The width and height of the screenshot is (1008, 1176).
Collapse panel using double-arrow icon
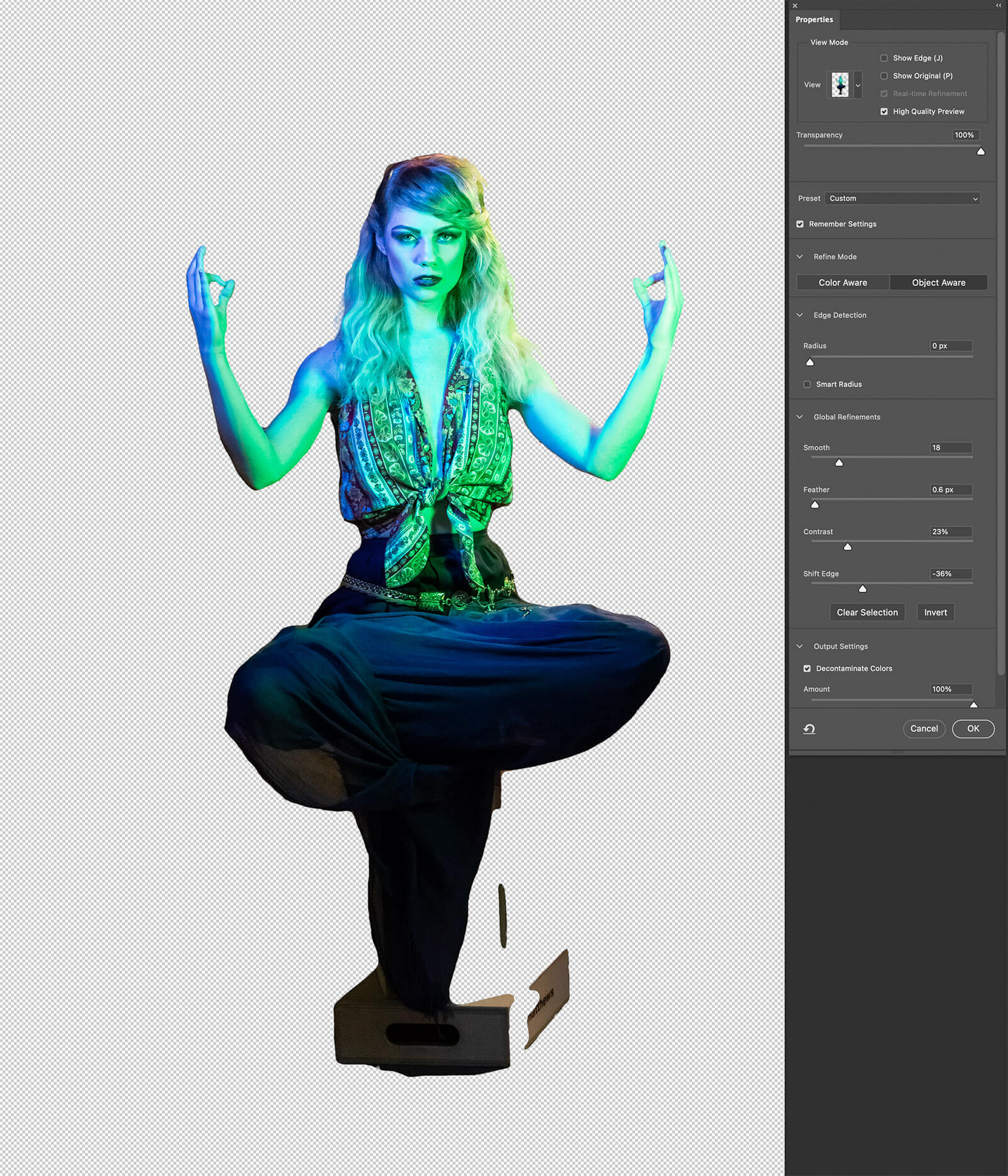999,6
